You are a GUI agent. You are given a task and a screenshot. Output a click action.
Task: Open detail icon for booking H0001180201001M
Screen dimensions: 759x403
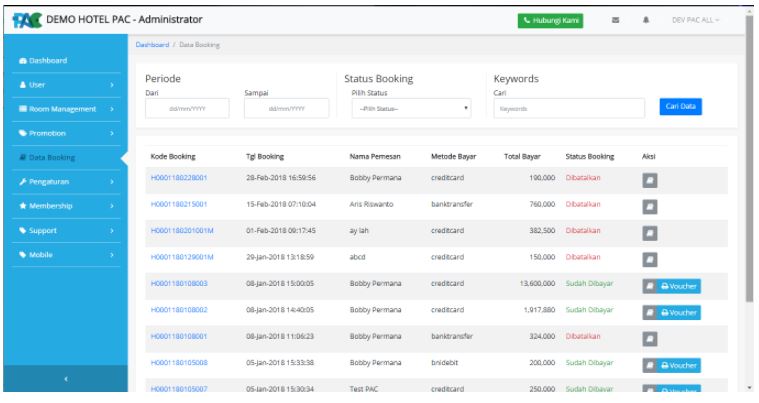[650, 233]
